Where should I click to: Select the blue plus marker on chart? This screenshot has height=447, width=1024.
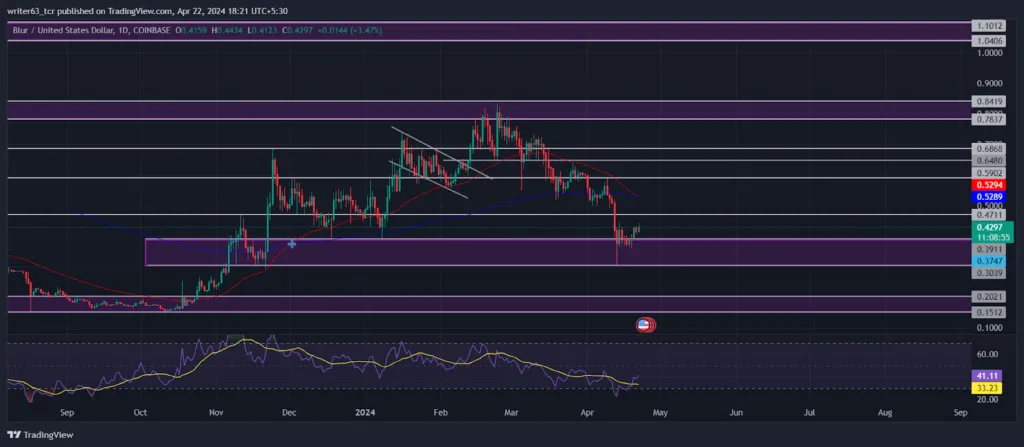[291, 244]
